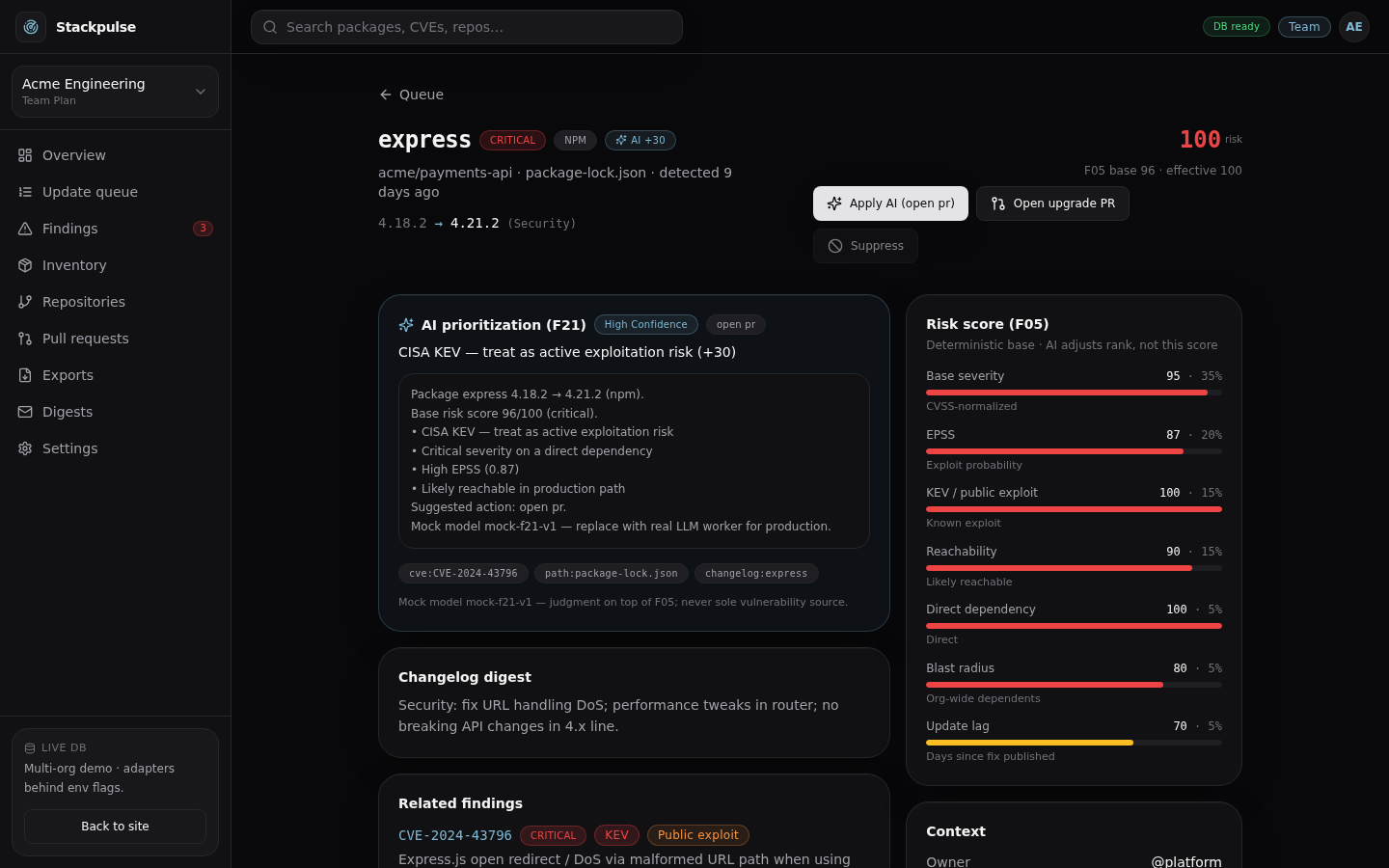Open the CVE-2024-43796 link
This screenshot has height=868, width=1389.
[455, 835]
